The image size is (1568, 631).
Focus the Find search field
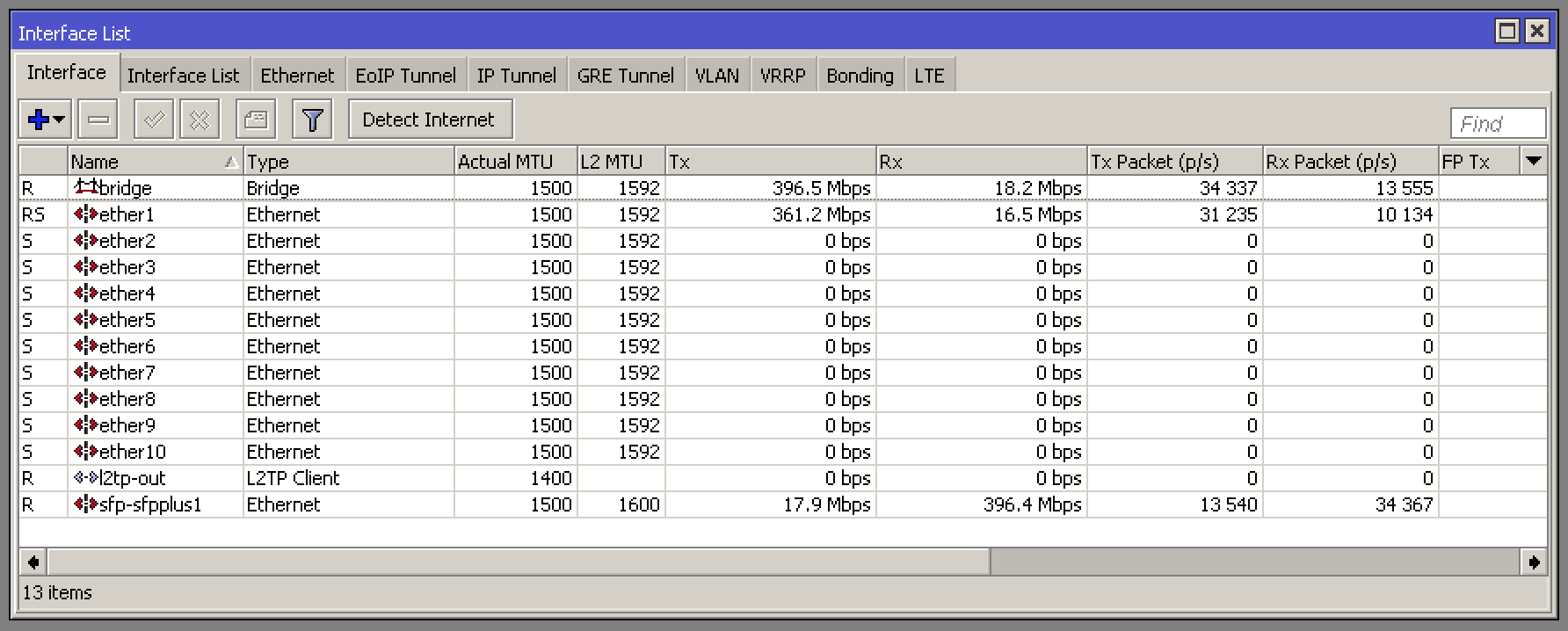point(1498,124)
